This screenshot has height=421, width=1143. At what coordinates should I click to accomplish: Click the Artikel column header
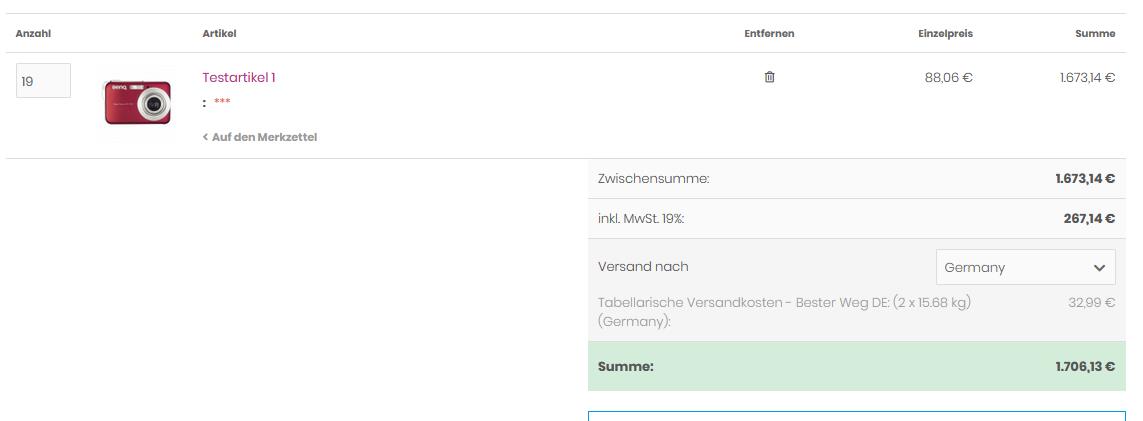pyautogui.click(x=219, y=33)
